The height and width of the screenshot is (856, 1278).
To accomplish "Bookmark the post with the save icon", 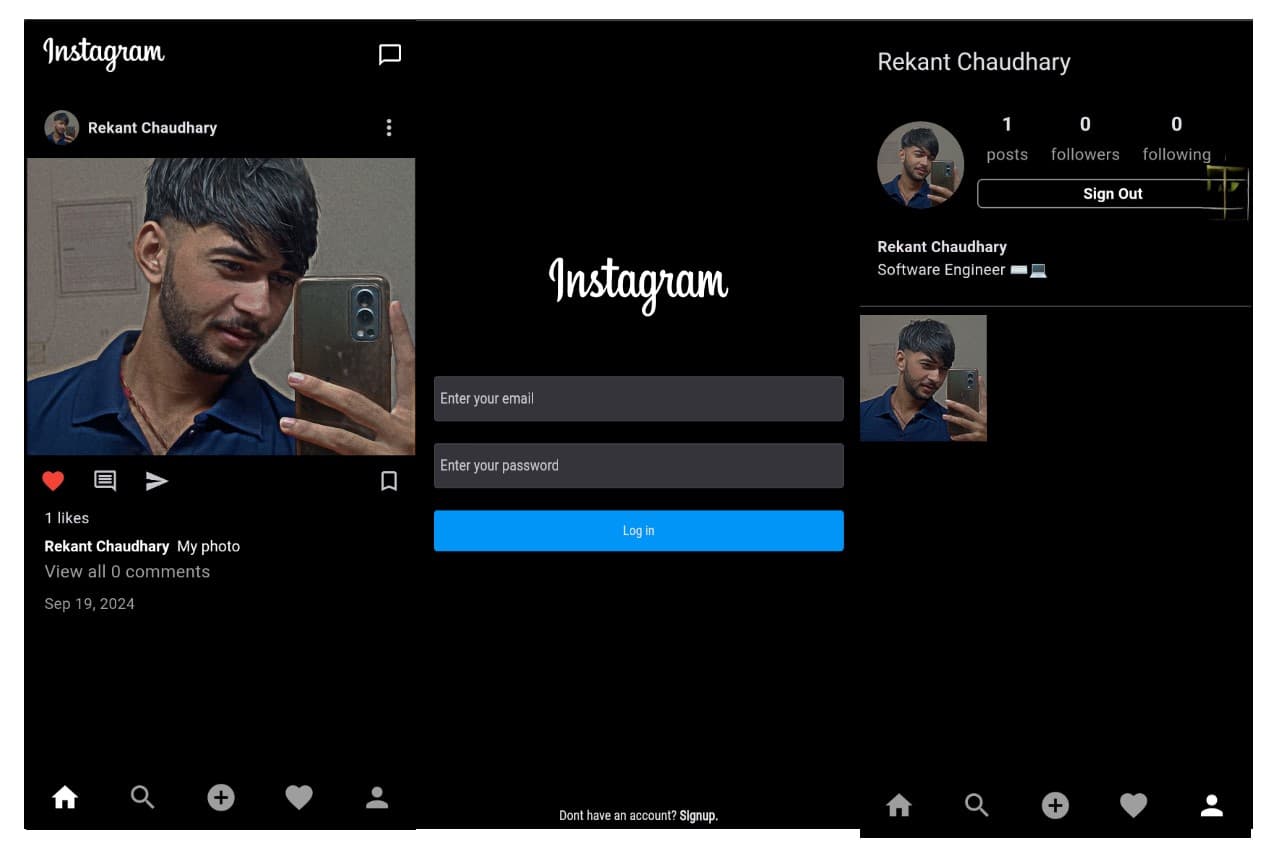I will pyautogui.click(x=389, y=481).
